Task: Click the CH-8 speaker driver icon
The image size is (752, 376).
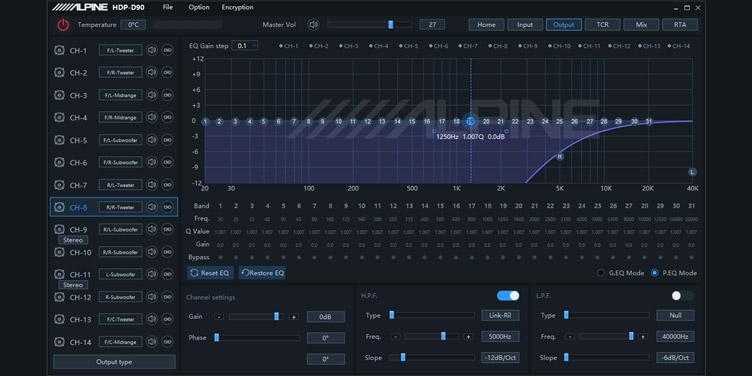Action: 59,207
